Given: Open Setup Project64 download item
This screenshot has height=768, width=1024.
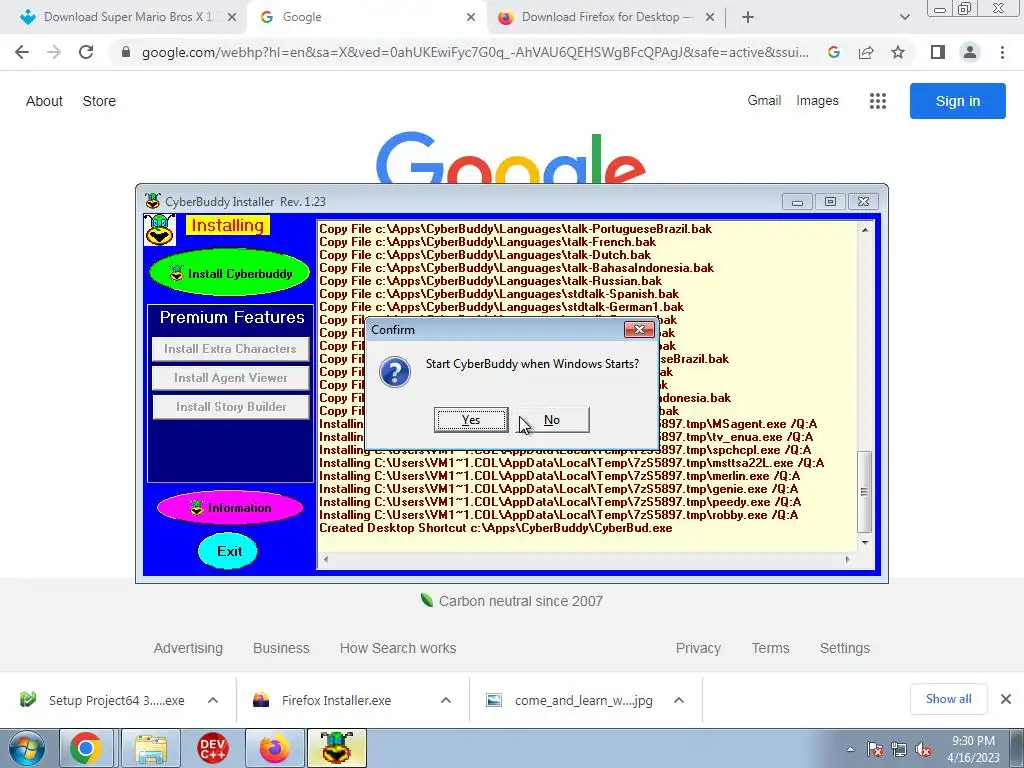Looking at the screenshot, I should coord(104,700).
